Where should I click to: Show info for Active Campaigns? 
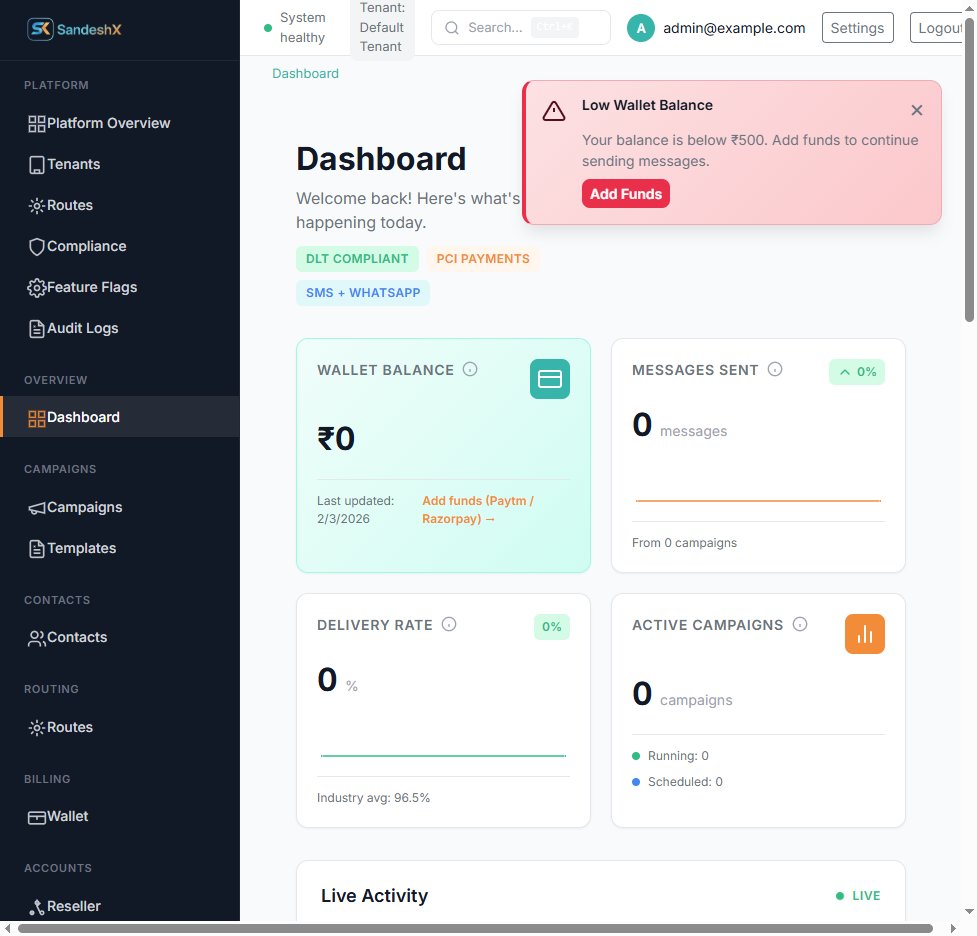(800, 624)
